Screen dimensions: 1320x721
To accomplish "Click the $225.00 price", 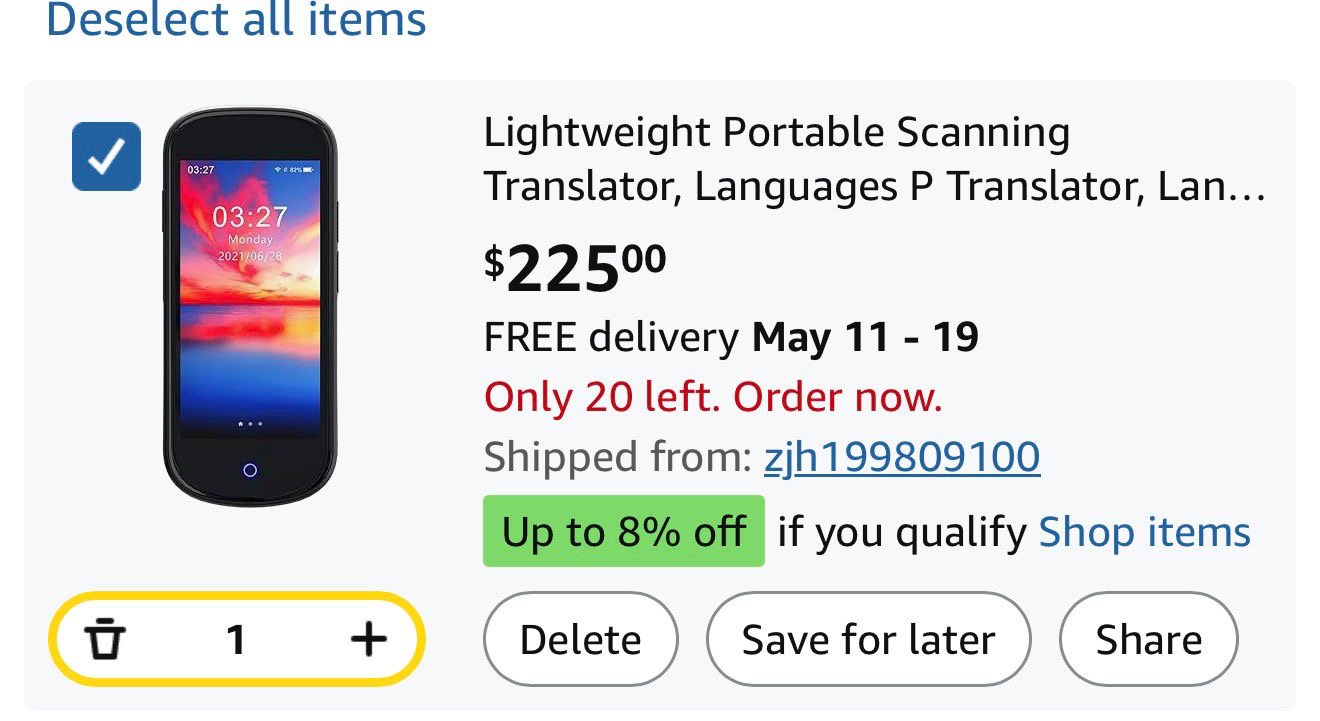I will 575,269.
